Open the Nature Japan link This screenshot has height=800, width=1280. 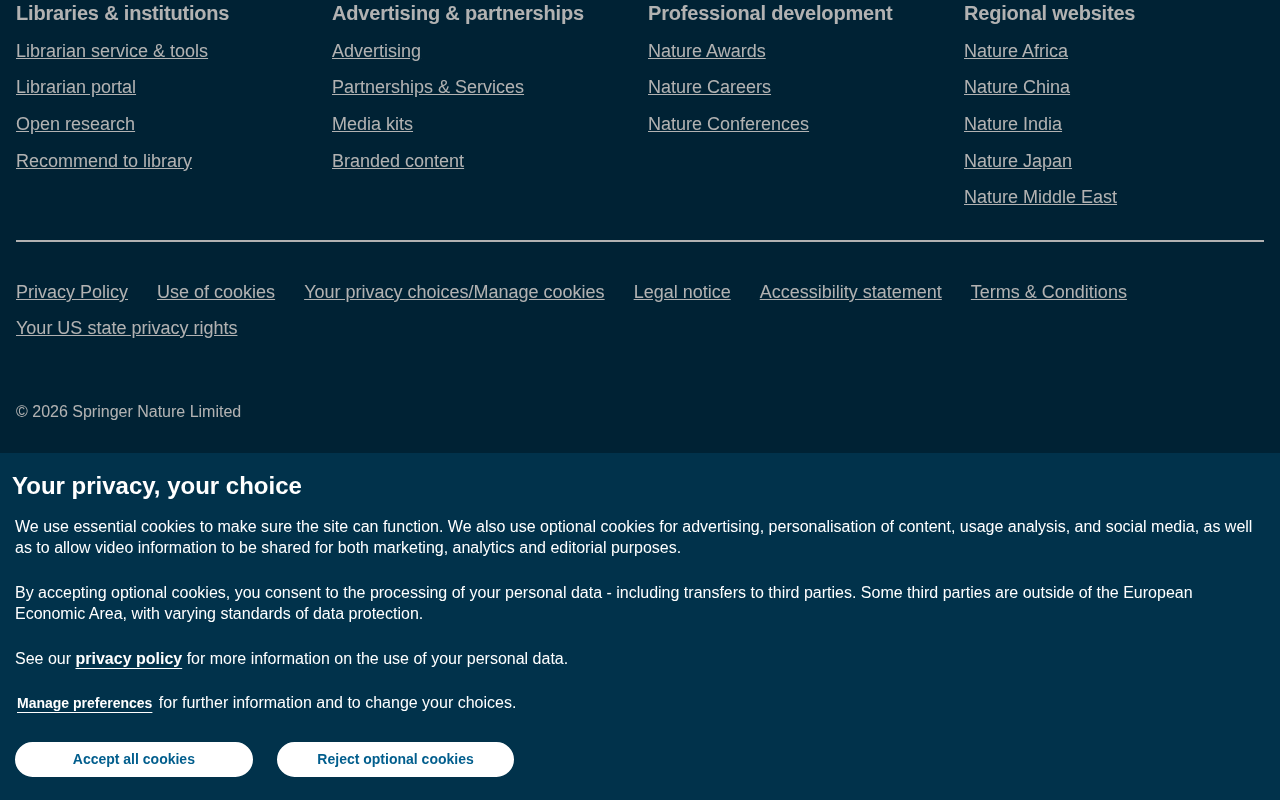point(1018,161)
